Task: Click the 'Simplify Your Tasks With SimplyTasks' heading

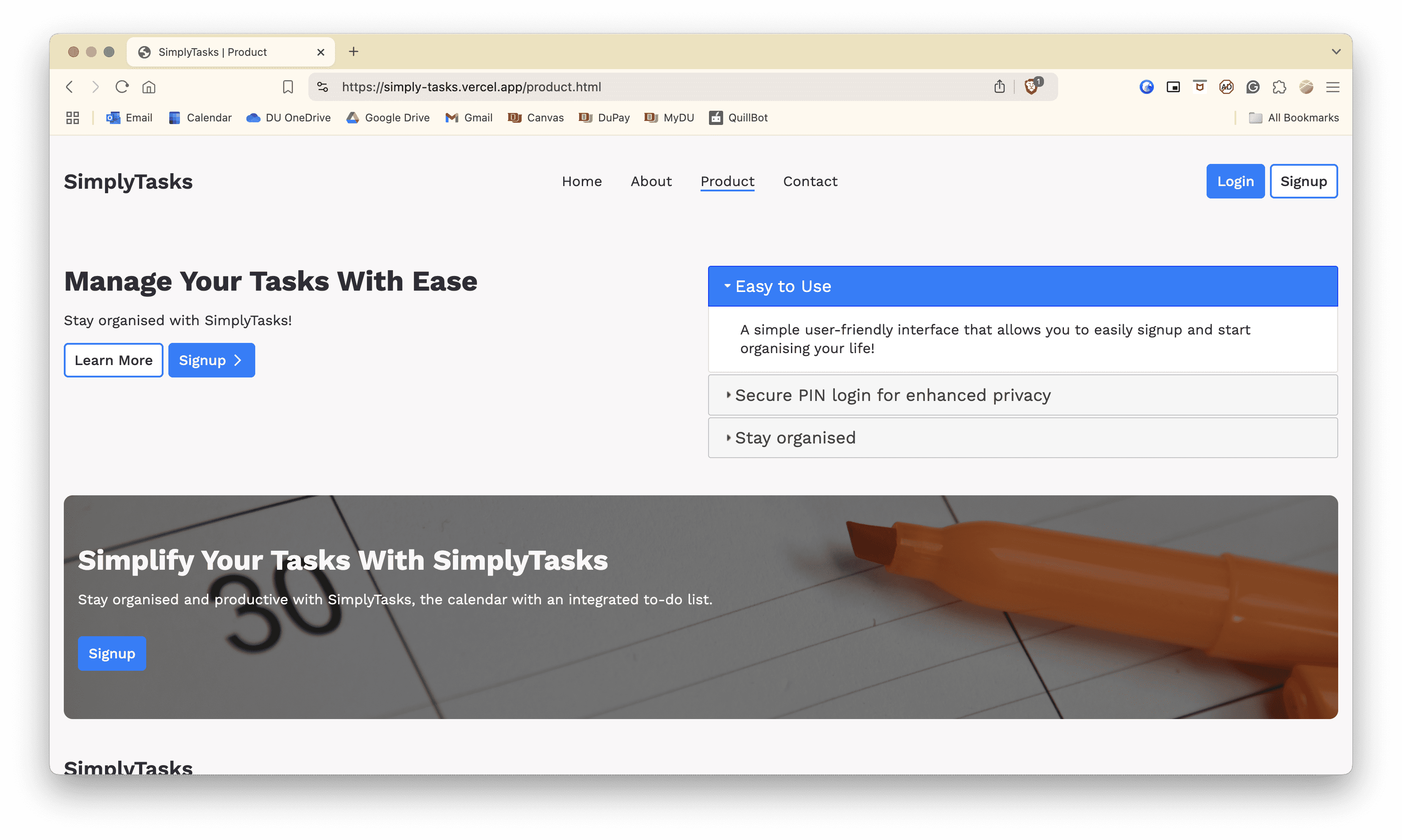Action: (343, 560)
